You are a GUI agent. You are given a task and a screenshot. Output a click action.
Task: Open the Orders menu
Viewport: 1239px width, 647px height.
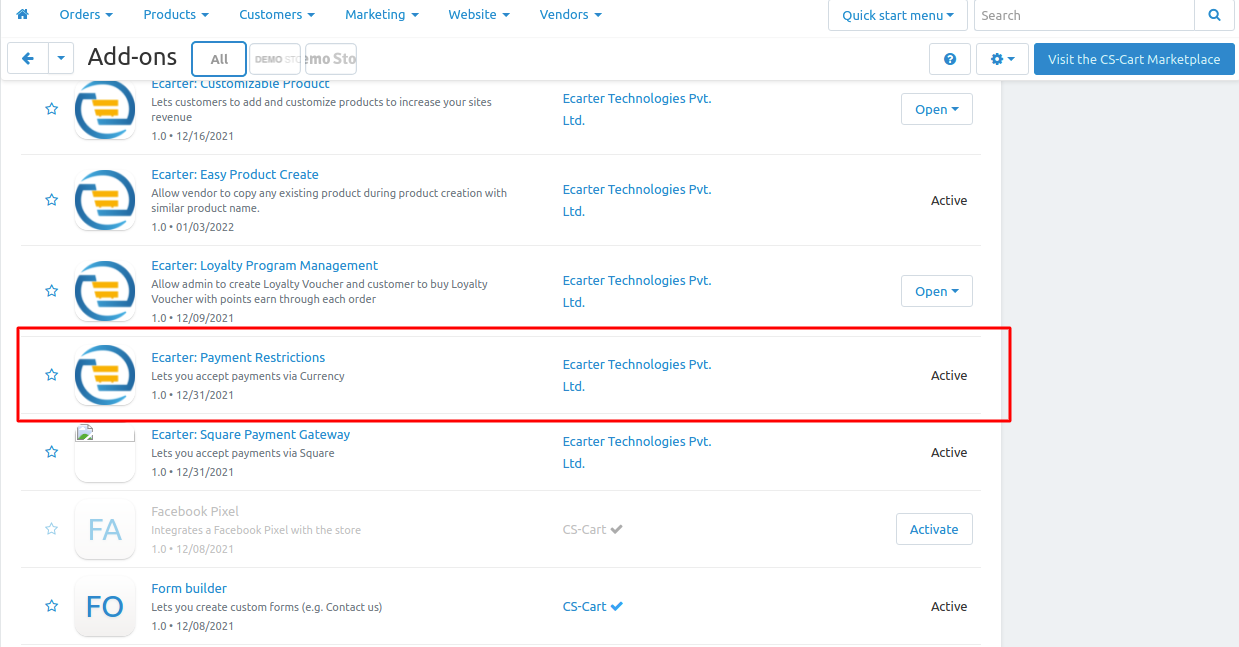point(86,15)
